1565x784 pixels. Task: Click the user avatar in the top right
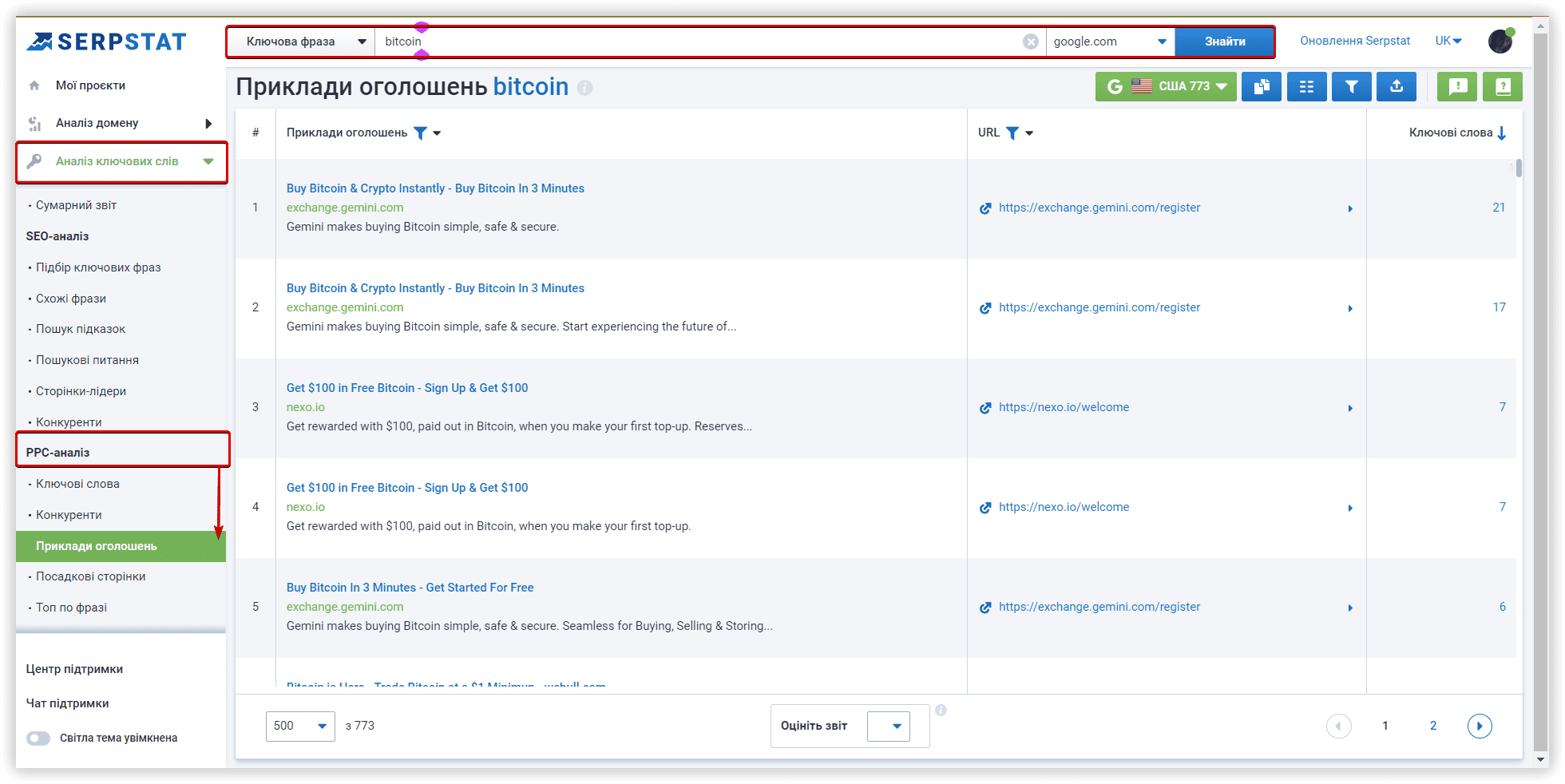click(x=1500, y=42)
